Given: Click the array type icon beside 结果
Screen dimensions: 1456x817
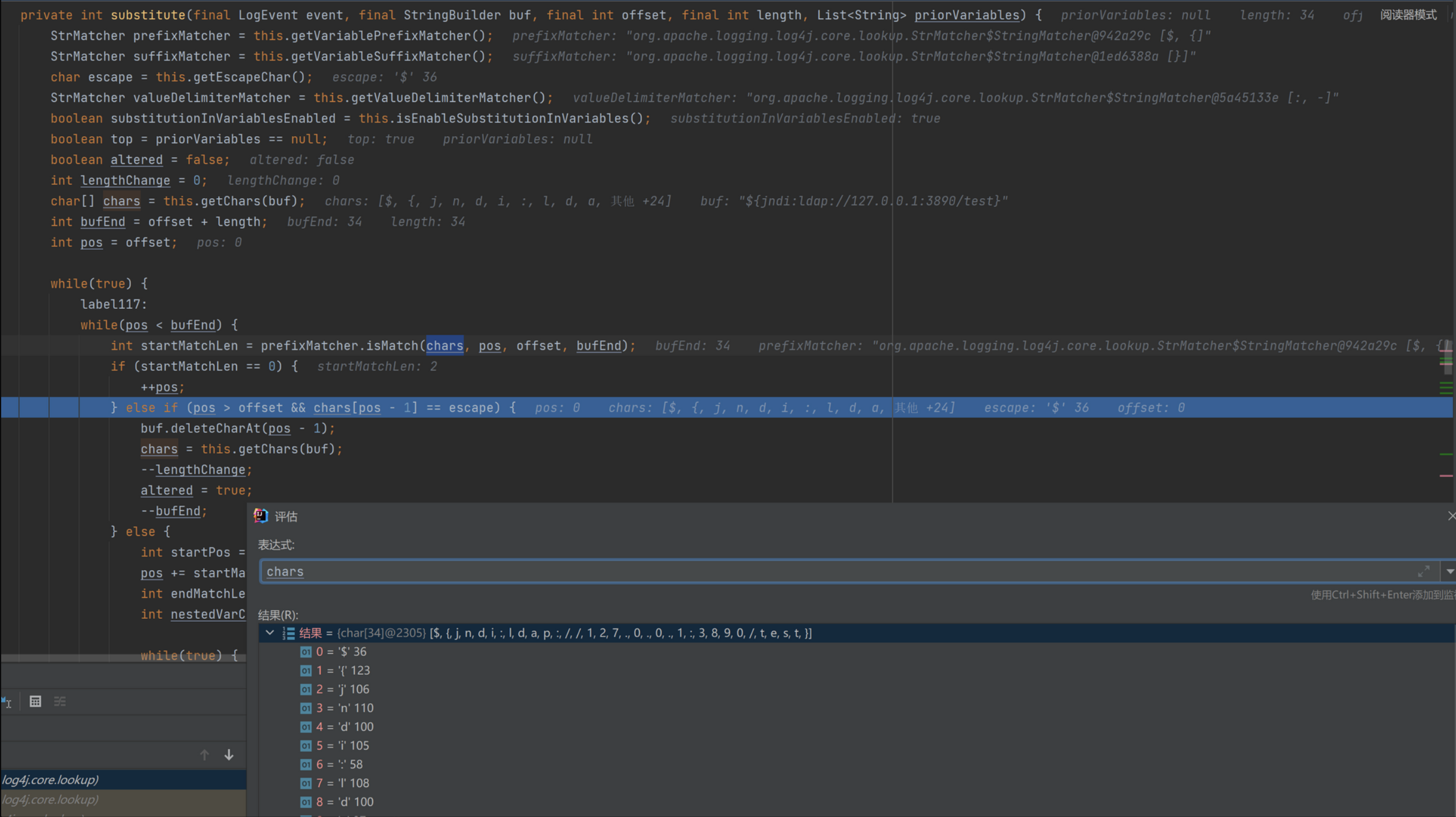Looking at the screenshot, I should click(288, 633).
